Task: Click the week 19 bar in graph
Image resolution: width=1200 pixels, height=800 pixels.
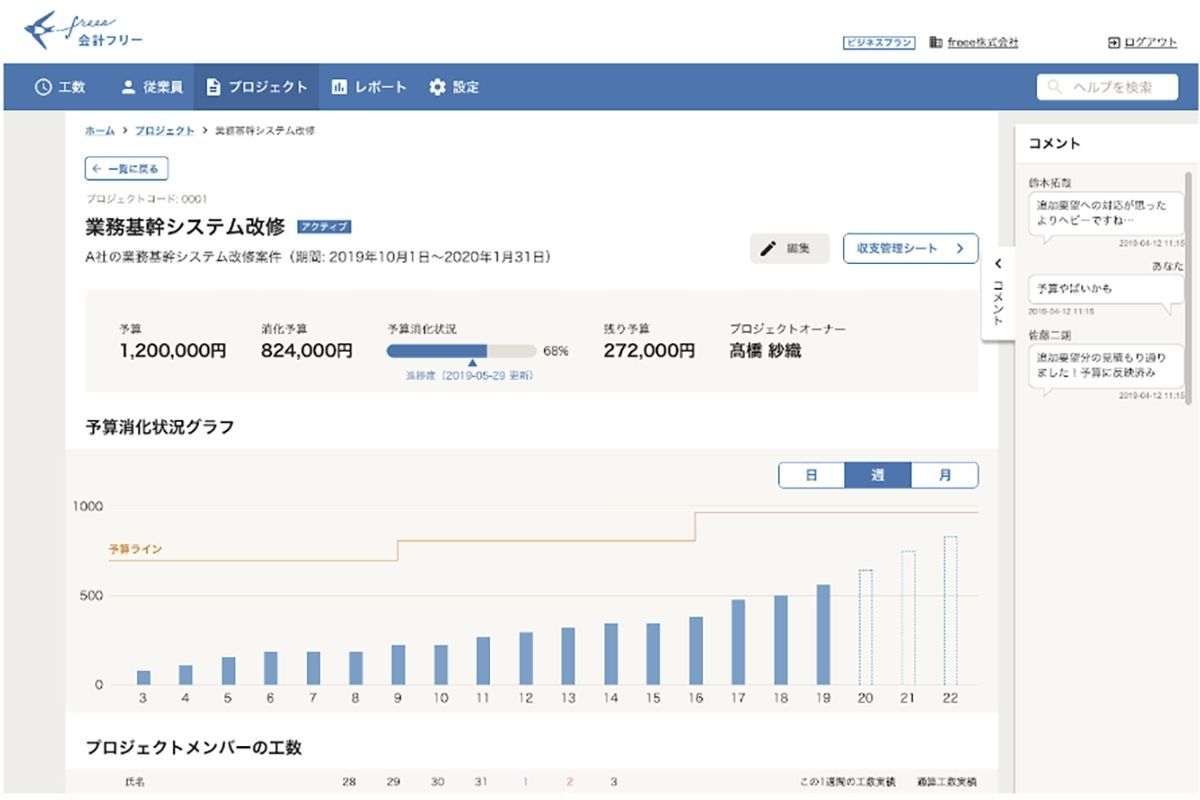Action: click(823, 634)
